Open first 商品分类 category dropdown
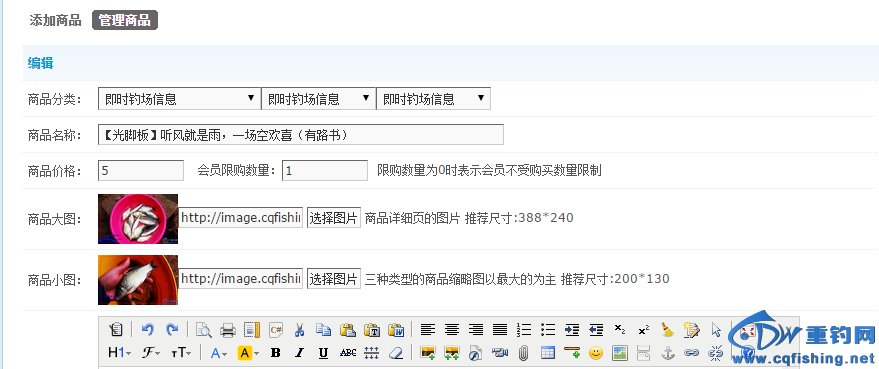Image resolution: width=879 pixels, height=369 pixels. tap(179, 99)
